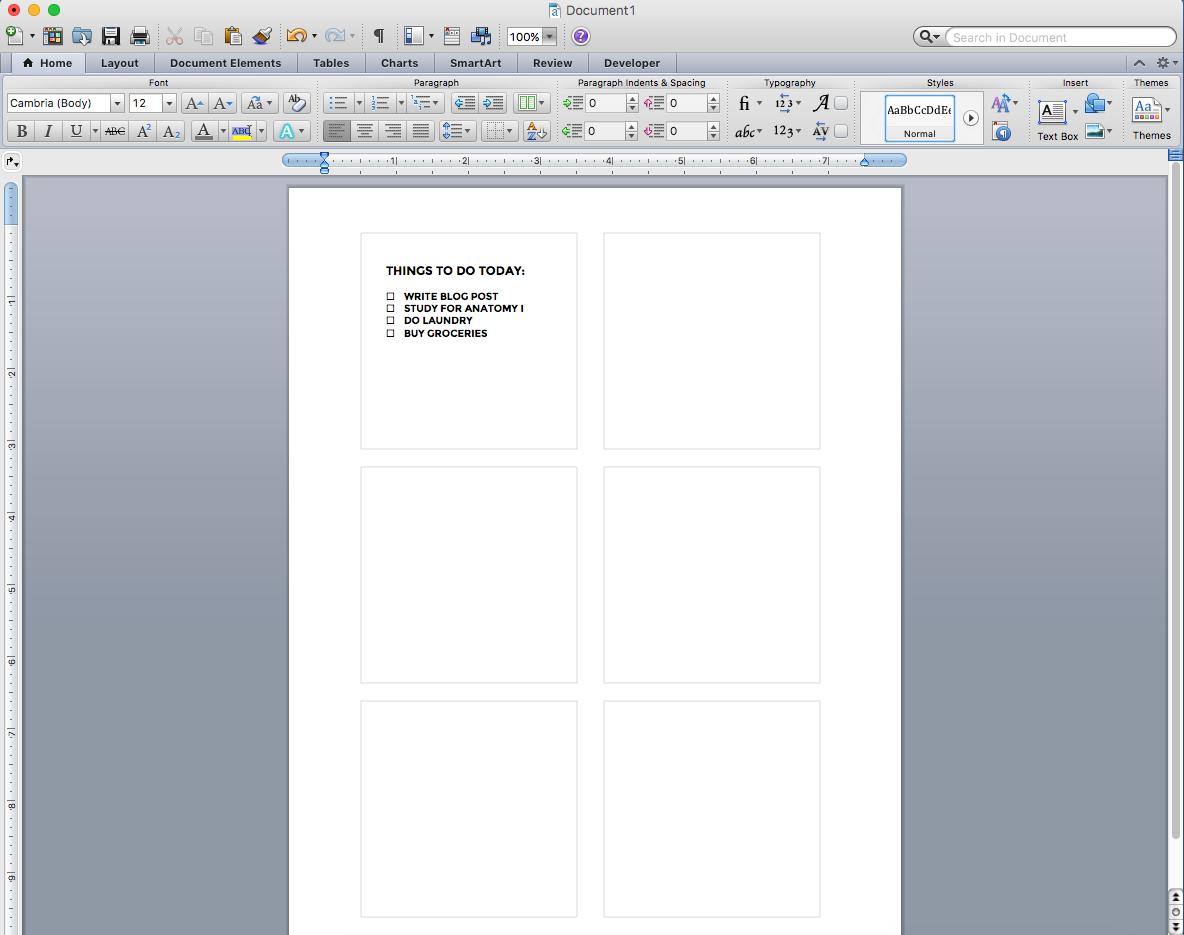The image size is (1184, 935).
Task: Show paragraph marks with pilcrow icon
Action: pos(379,35)
